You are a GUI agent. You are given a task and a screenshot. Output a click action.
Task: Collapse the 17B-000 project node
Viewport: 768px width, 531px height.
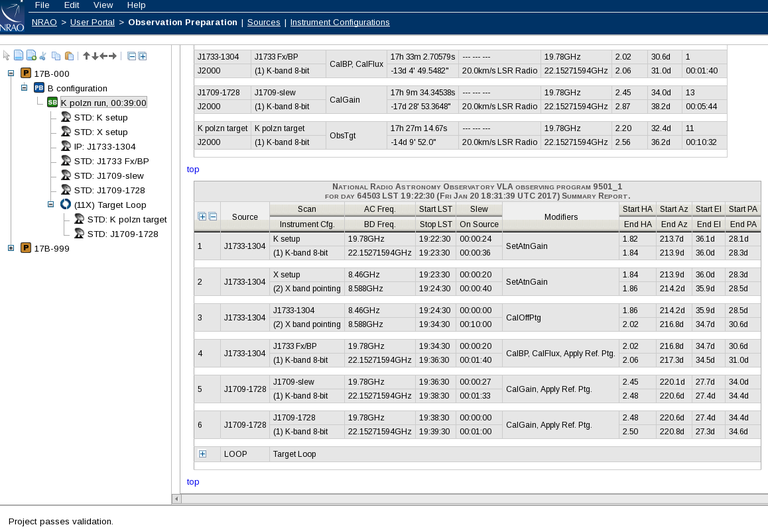[11, 73]
